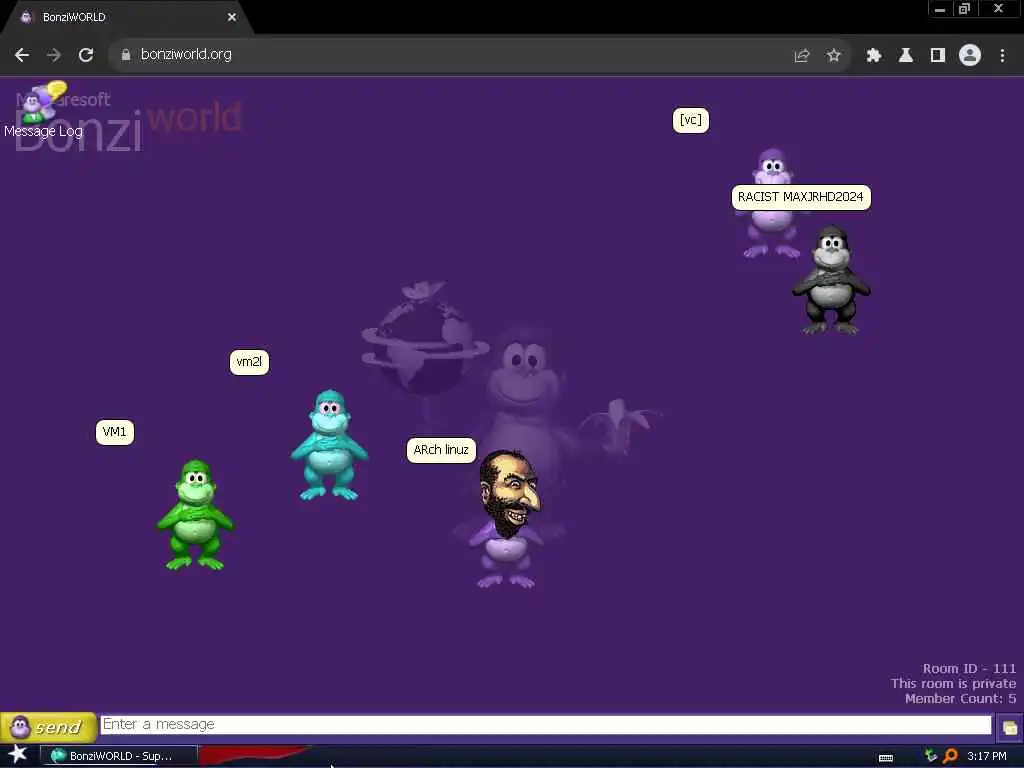Viewport: 1024px width, 768px height.
Task: Open Chrome three-dot menu
Action: coord(1002,56)
